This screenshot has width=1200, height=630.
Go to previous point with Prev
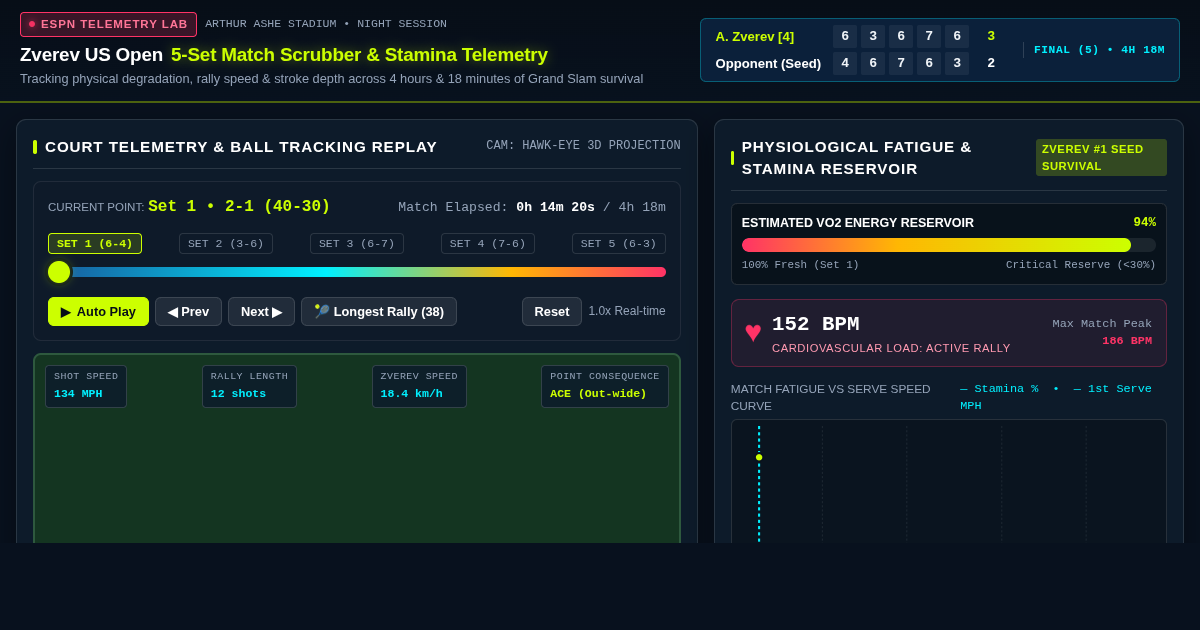pyautogui.click(x=188, y=311)
